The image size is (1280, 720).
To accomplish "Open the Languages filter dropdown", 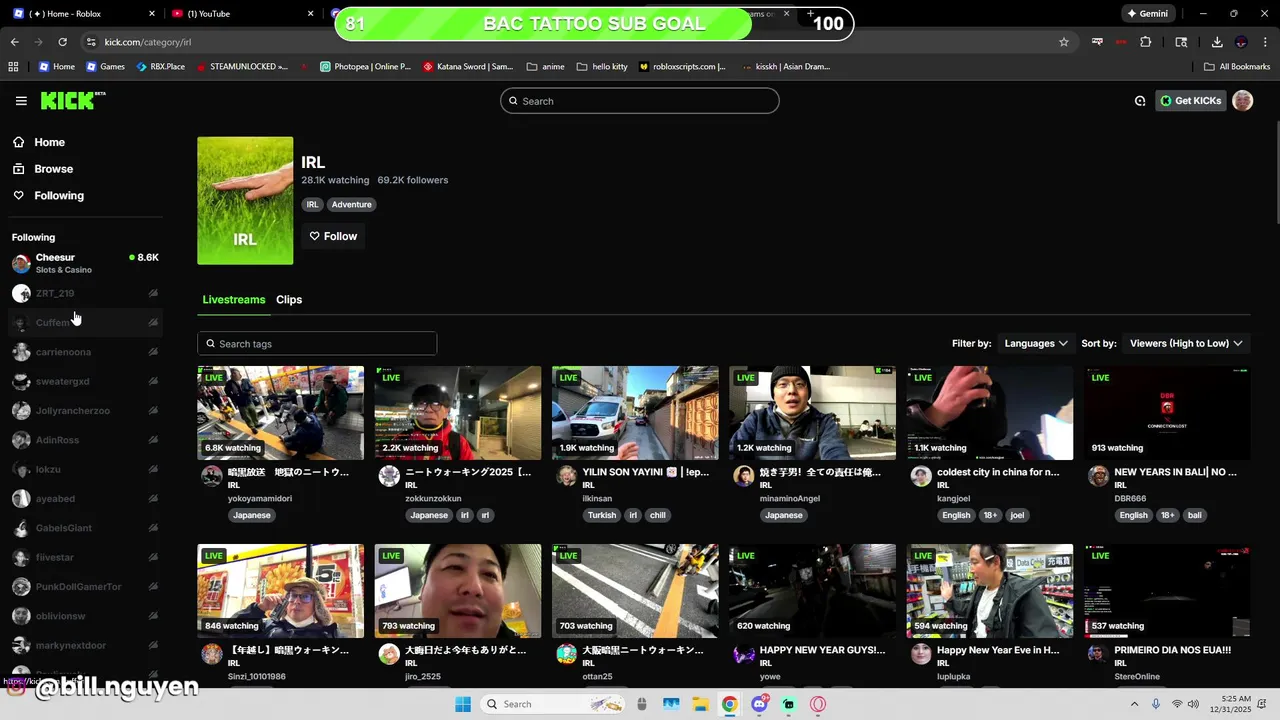I will pos(1036,343).
